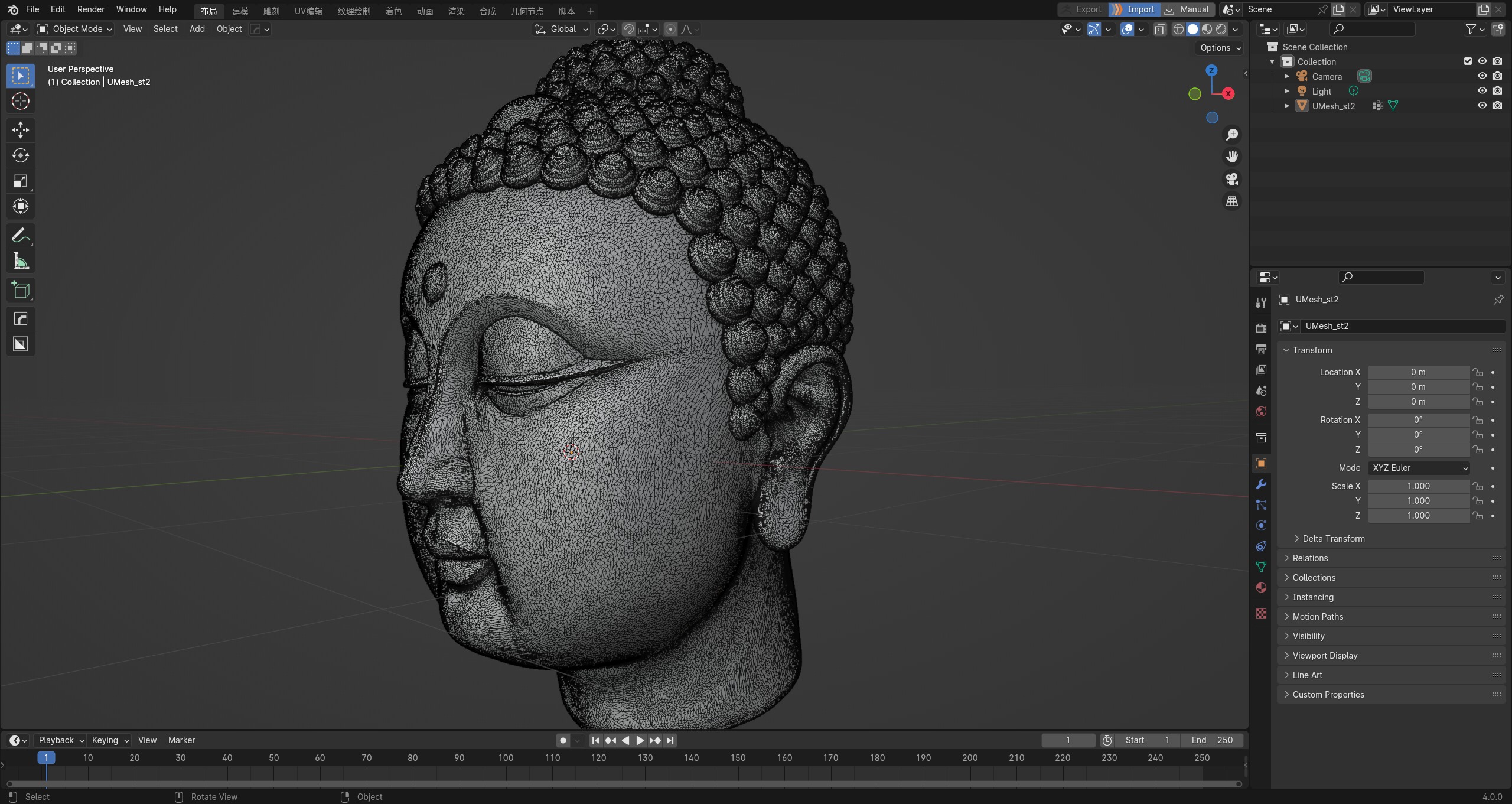Viewport: 1512px width, 804px height.
Task: Open the rotation Mode XYZ Euler dropdown
Action: tap(1419, 468)
